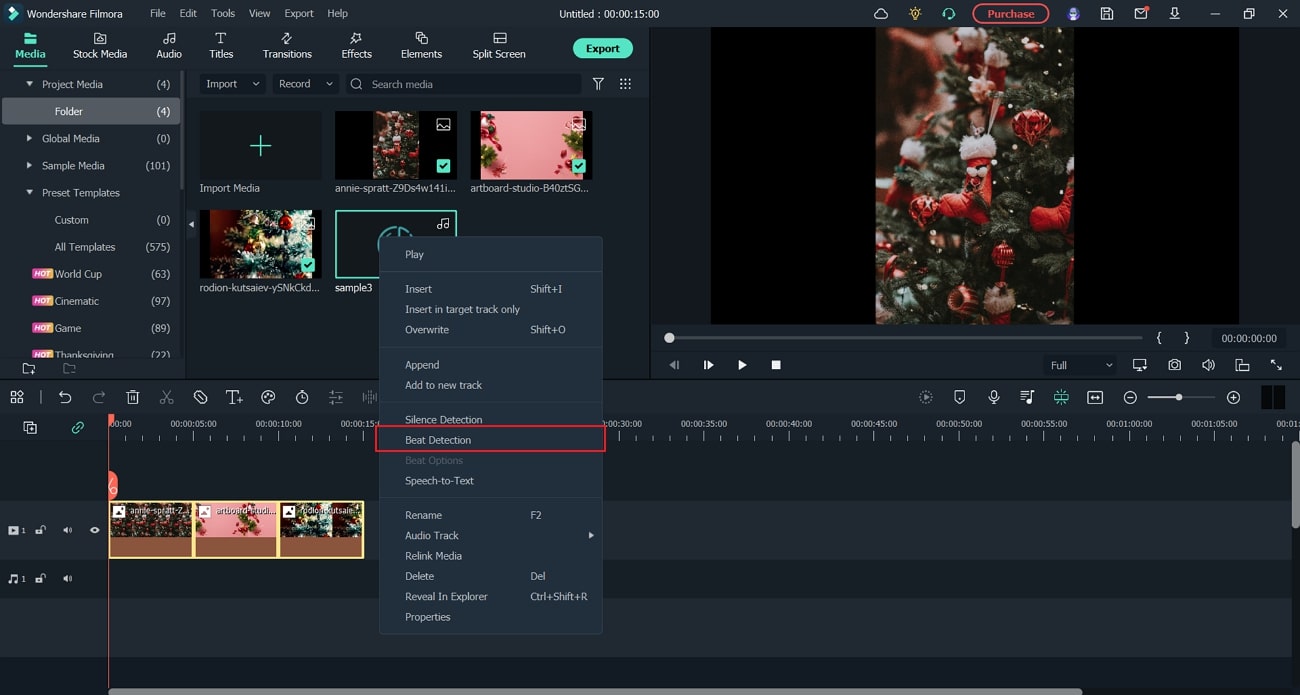Open the View menu

[x=259, y=14]
